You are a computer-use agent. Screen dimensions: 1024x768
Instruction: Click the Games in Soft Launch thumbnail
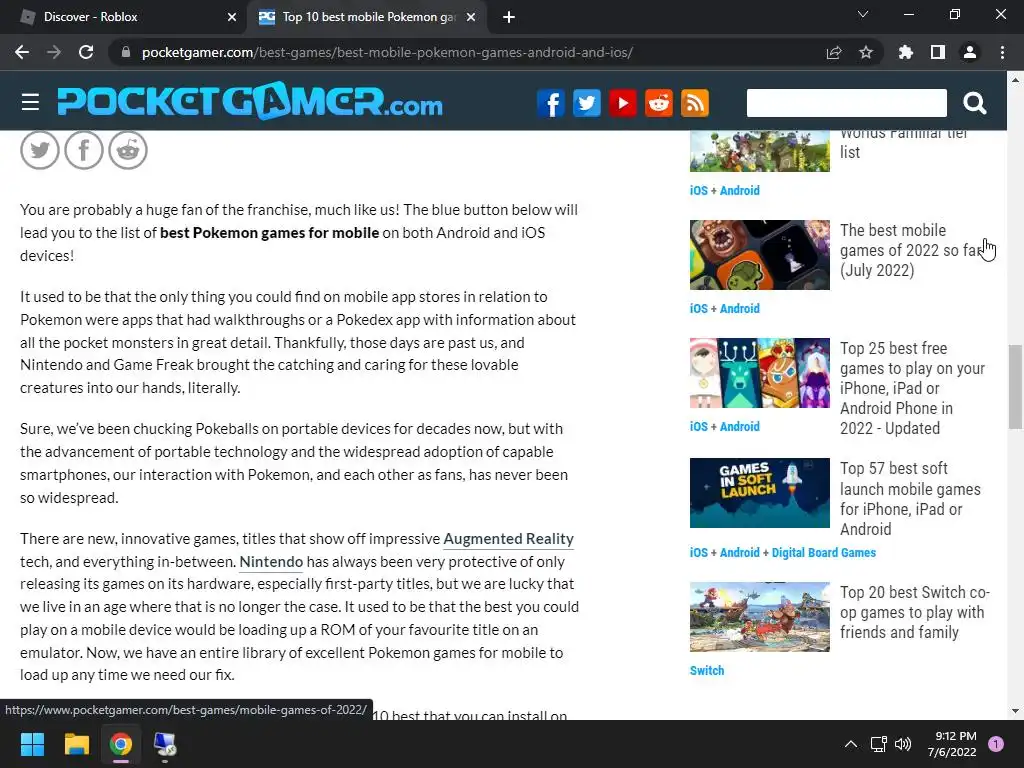coord(760,493)
